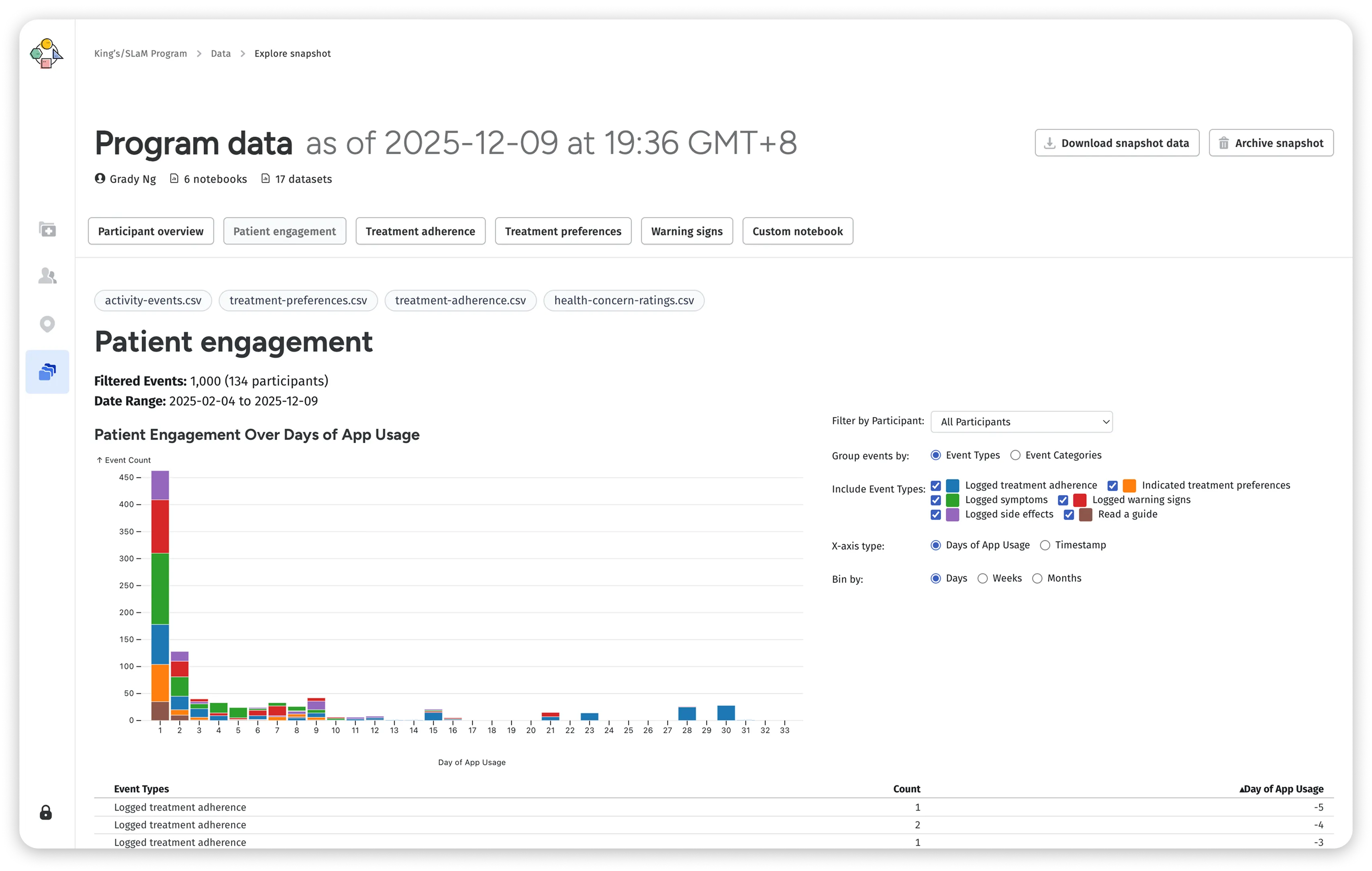Click the Archive snapshot button

click(1271, 143)
